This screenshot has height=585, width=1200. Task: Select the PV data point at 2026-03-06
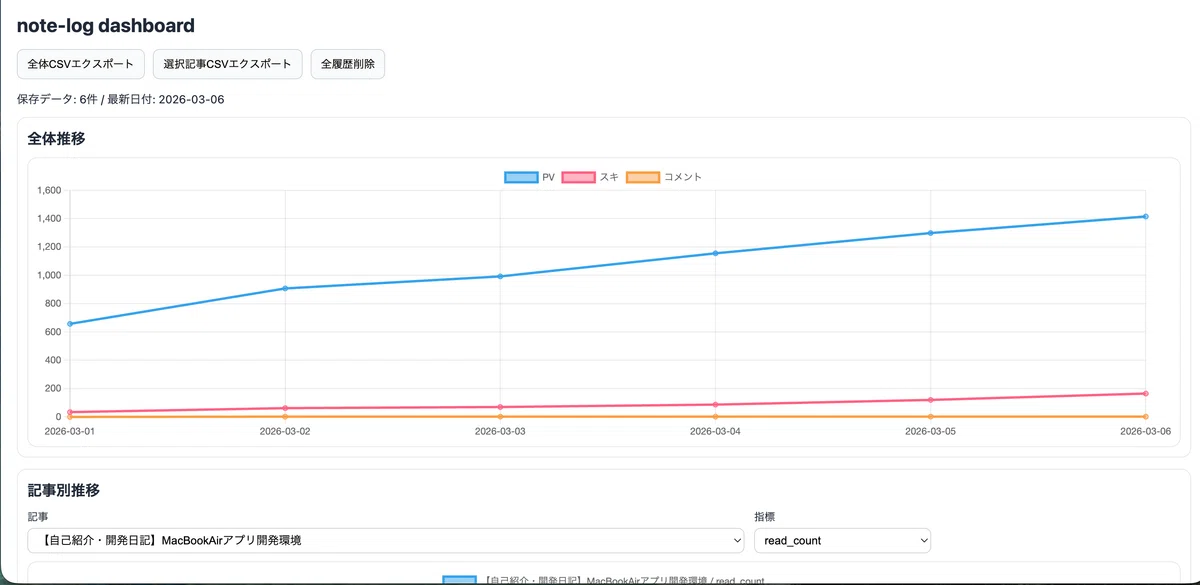(x=1145, y=216)
